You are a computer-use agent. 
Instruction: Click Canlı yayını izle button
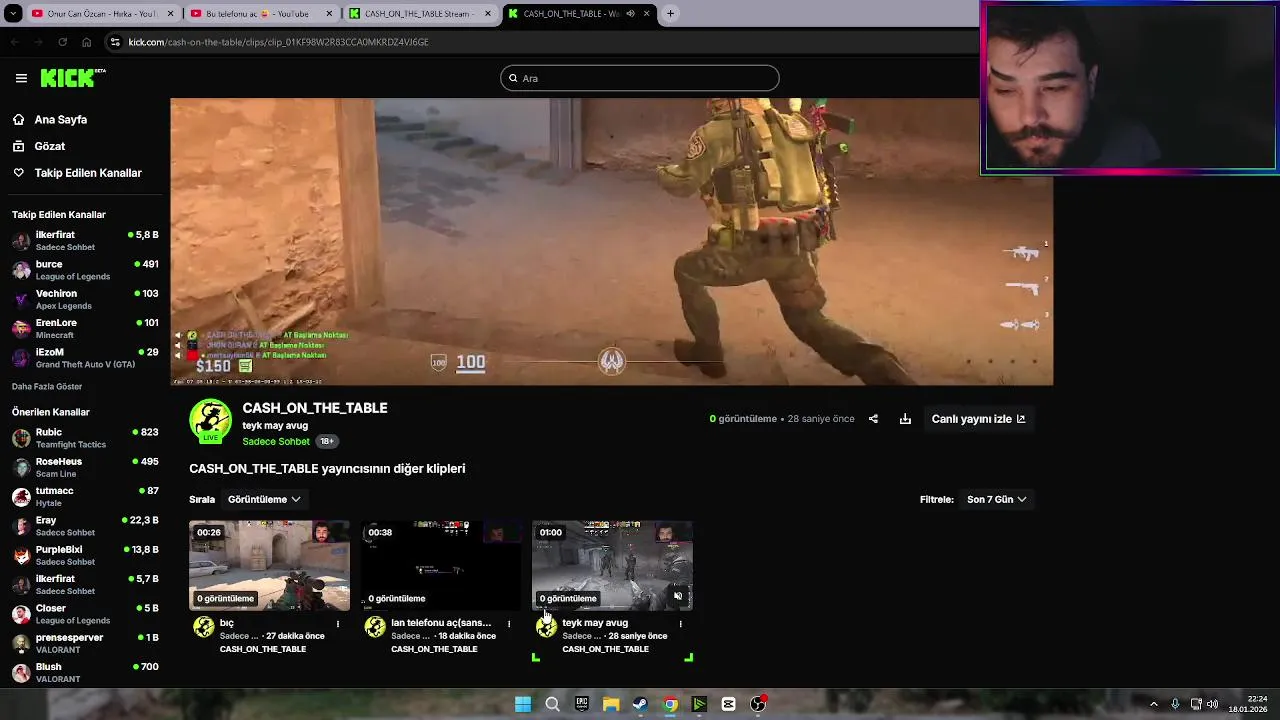click(978, 419)
